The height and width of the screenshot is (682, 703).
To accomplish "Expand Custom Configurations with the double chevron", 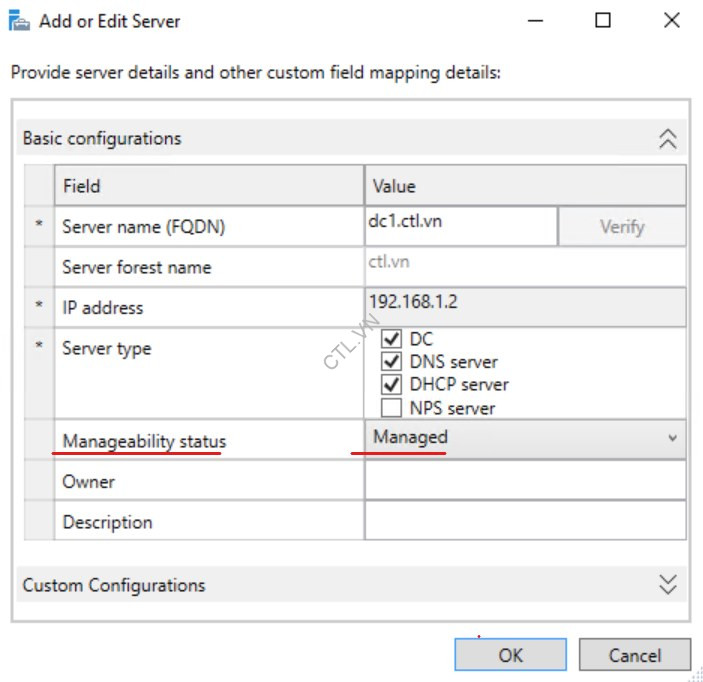I will pos(668,585).
